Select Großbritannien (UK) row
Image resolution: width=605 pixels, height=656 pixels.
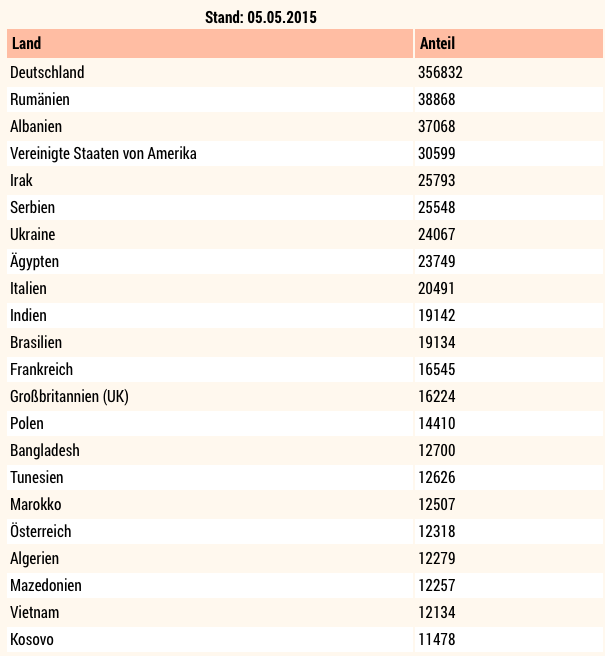pos(305,396)
